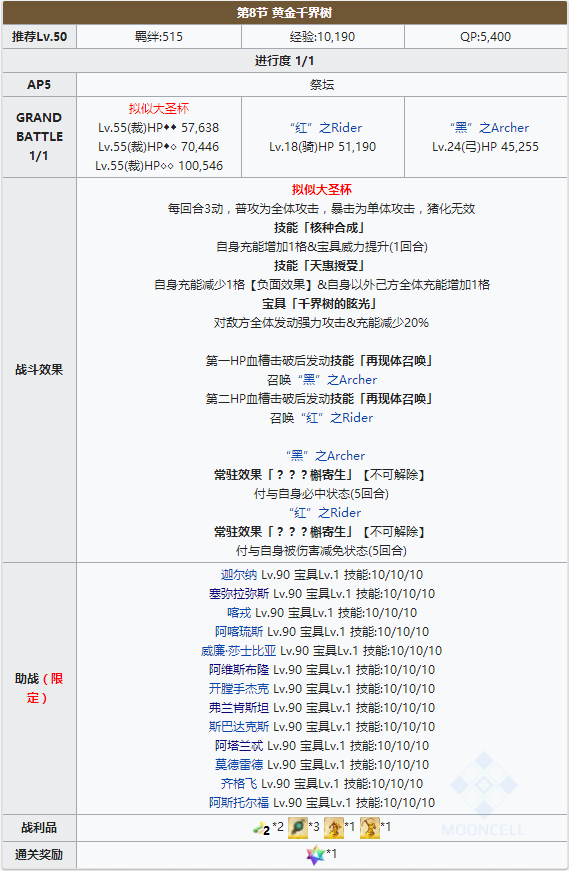Click the 付与自身必中状态(5回合) line
569x871 pixels.
[322, 494]
